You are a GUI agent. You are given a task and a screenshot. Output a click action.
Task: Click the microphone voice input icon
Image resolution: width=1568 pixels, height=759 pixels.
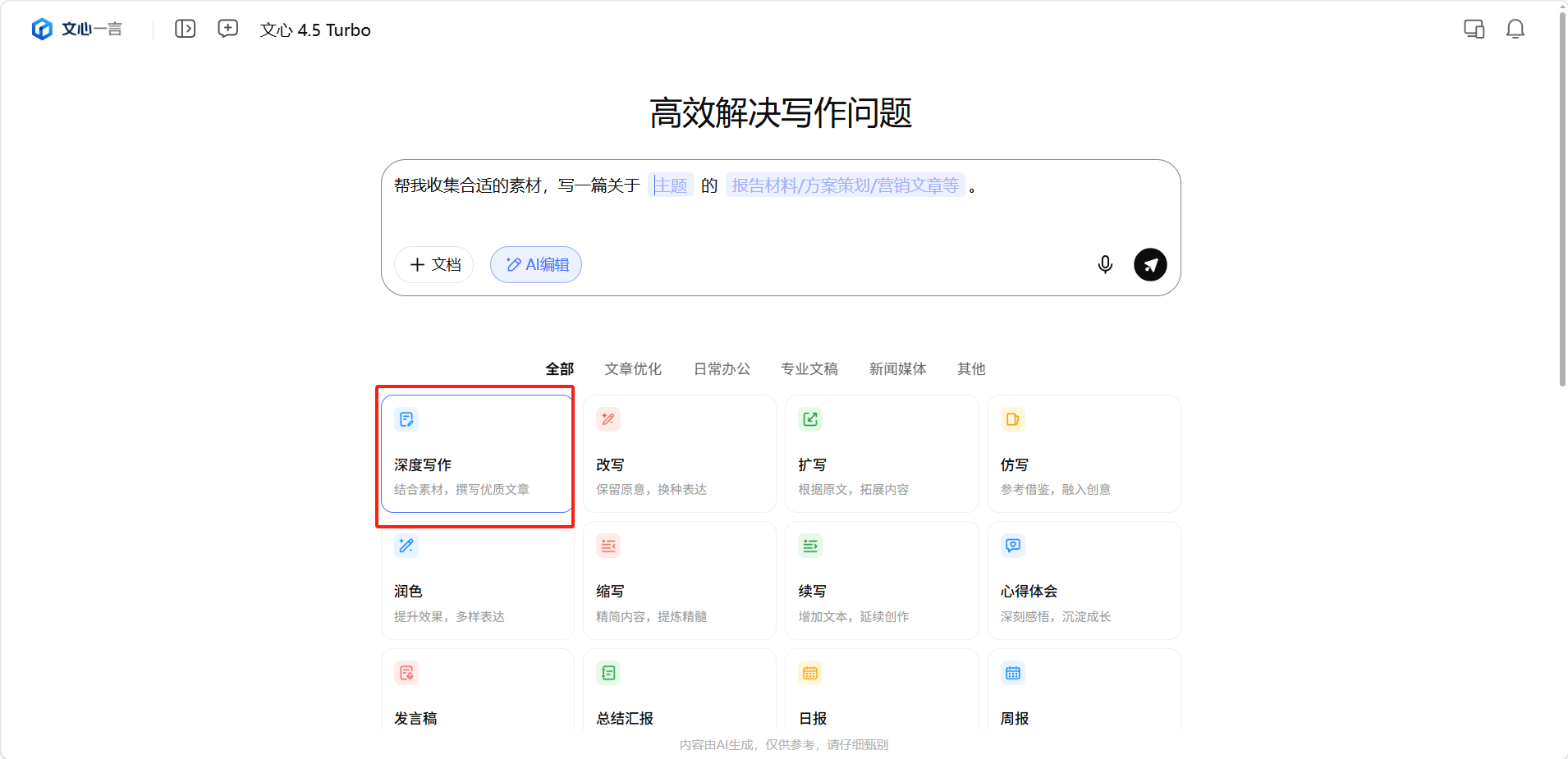coord(1105,264)
